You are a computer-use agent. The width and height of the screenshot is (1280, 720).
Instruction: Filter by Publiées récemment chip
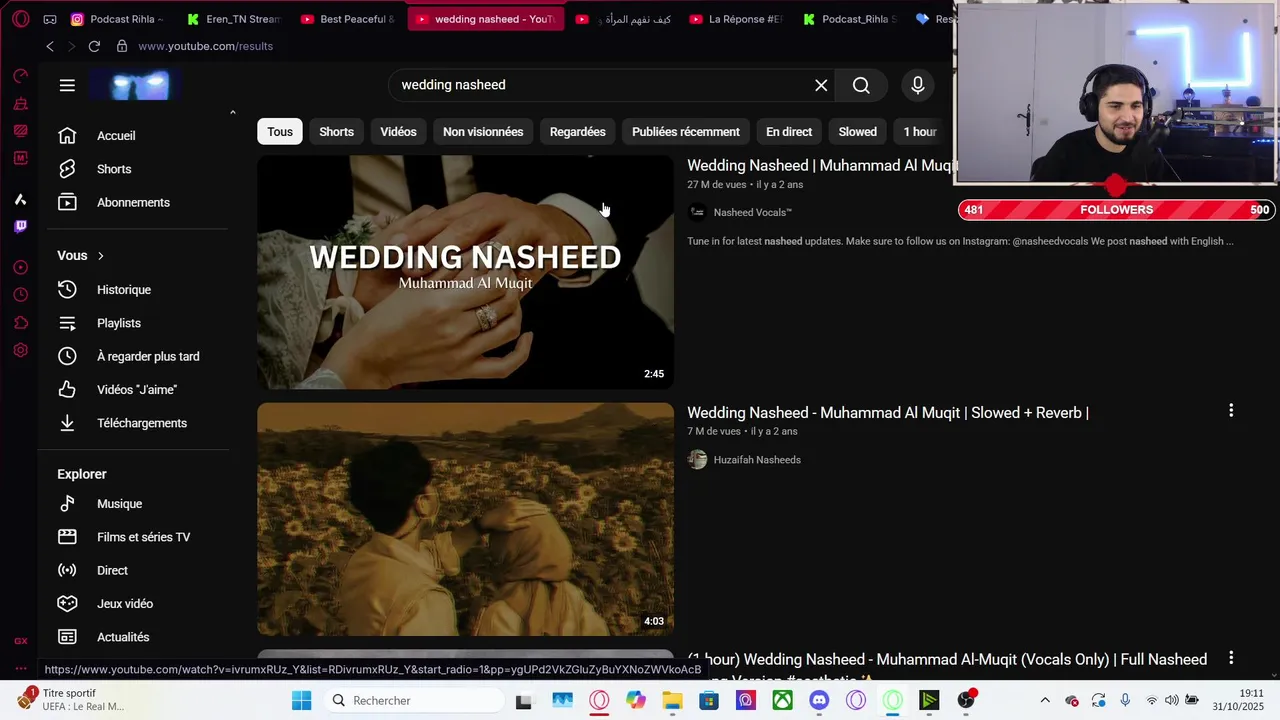click(686, 132)
